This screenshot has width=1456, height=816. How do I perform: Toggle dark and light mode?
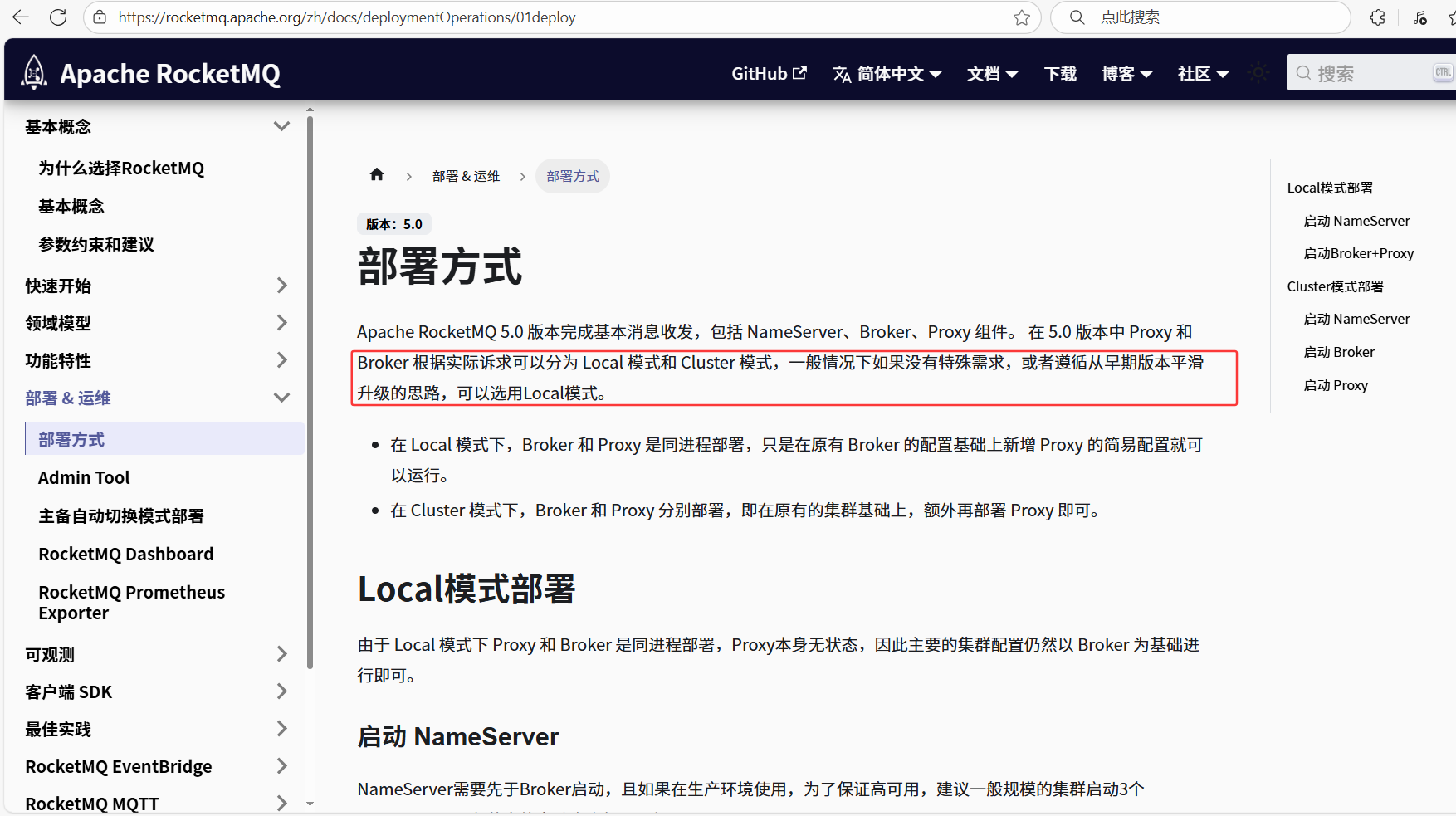1258,73
